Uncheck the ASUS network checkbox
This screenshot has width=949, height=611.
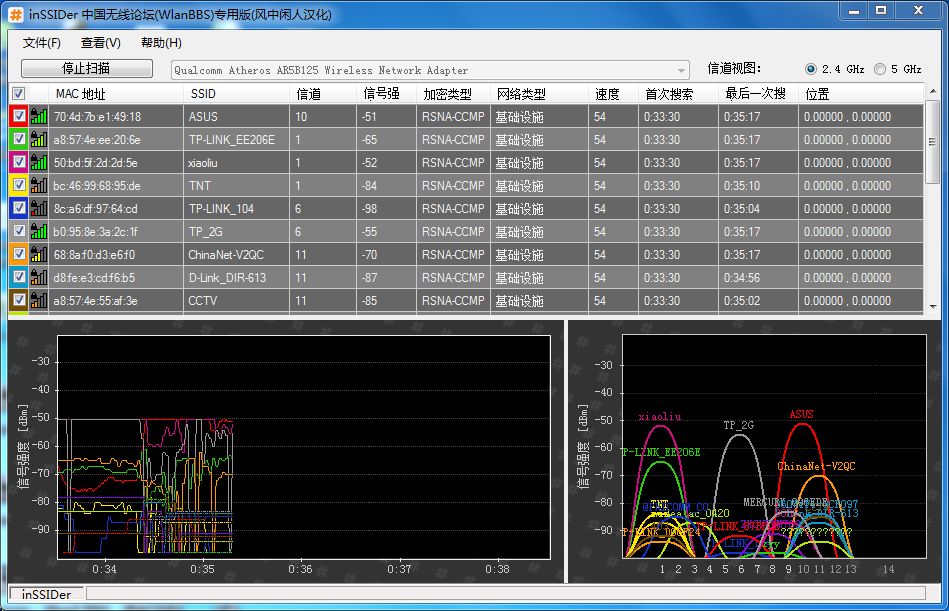(19, 116)
